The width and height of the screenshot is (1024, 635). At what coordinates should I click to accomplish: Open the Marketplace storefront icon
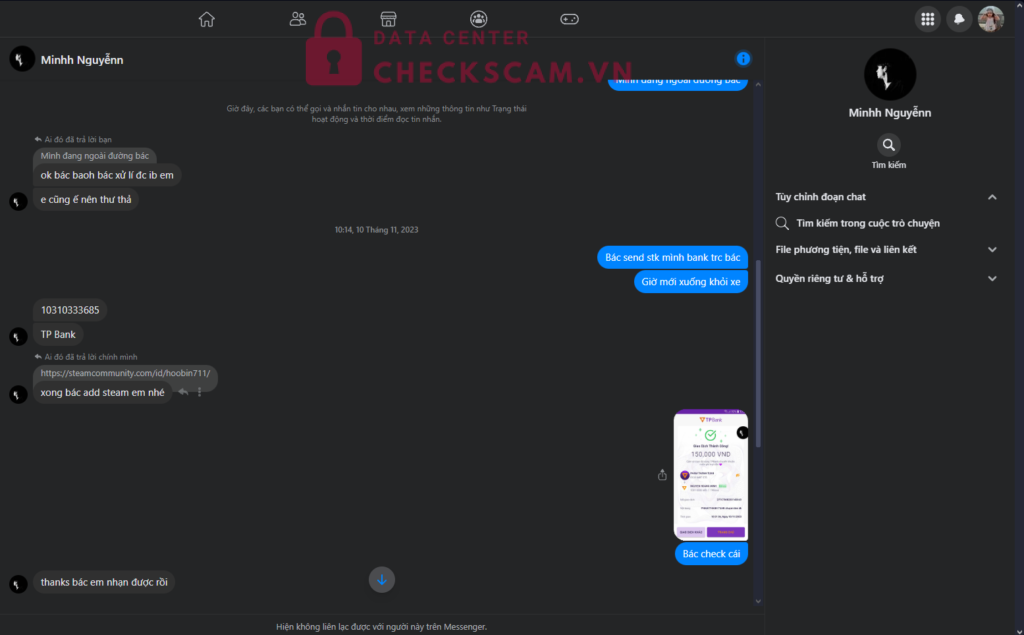389,19
